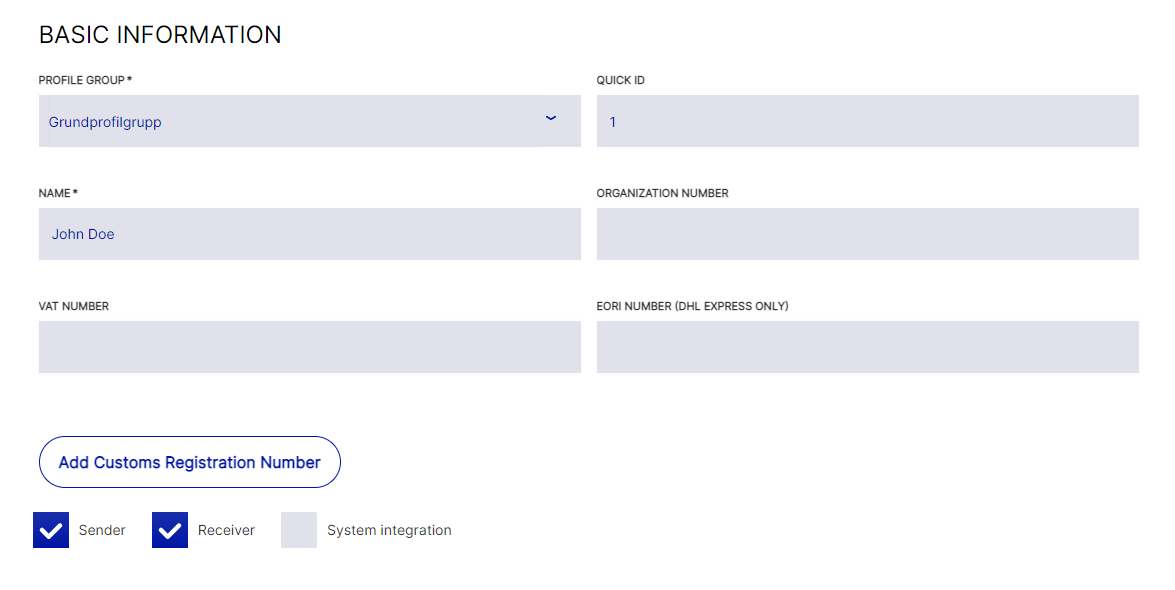Screen dimensions: 1175x590
Task: Disable the Receiver checkbox
Action: tap(170, 530)
